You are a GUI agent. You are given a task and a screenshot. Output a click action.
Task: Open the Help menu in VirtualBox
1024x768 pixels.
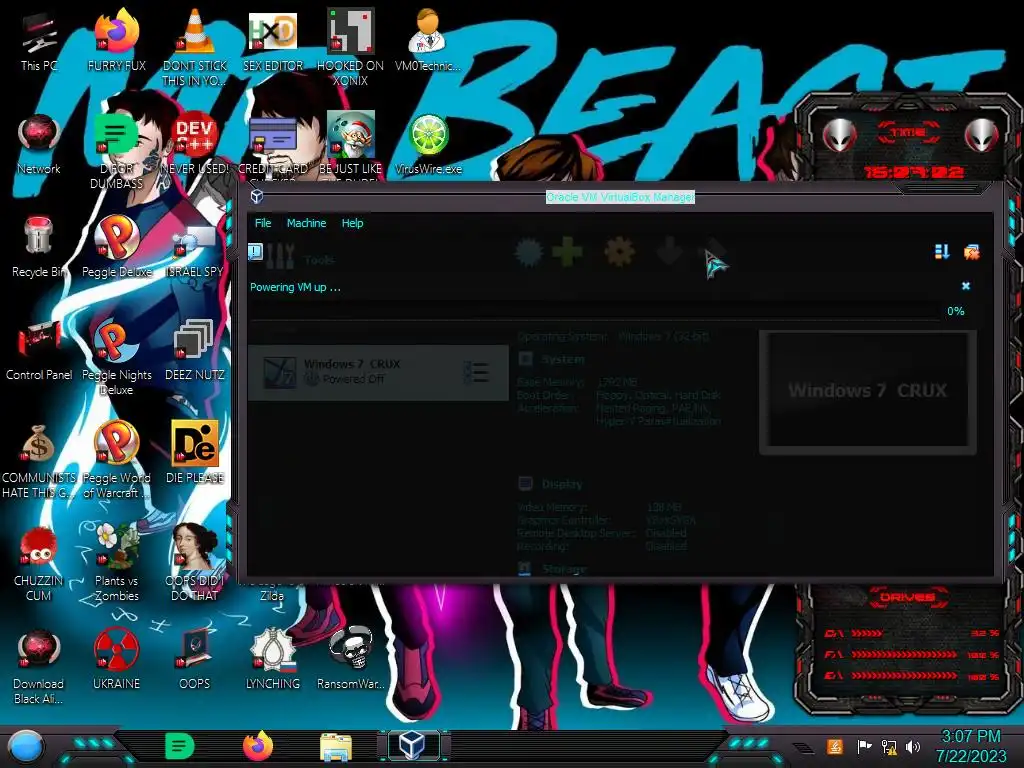pos(352,223)
